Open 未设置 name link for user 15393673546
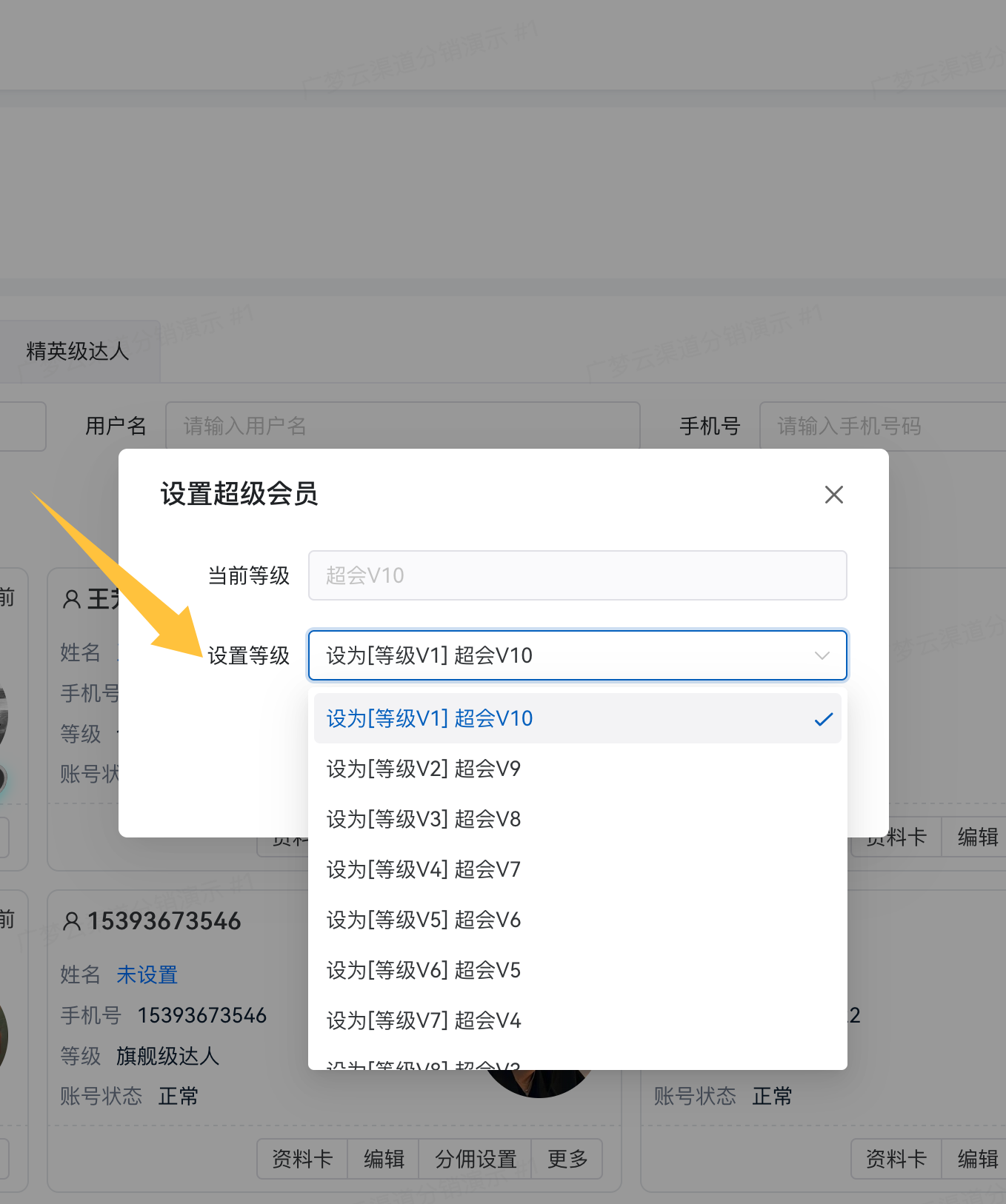1006x1204 pixels. tap(147, 974)
